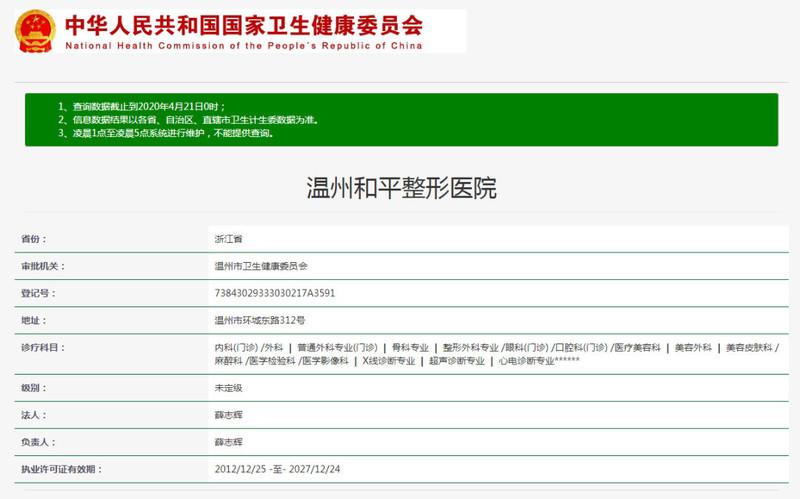Click the 温州和平整形医院 heading
This screenshot has height=499, width=800.
coord(400,188)
